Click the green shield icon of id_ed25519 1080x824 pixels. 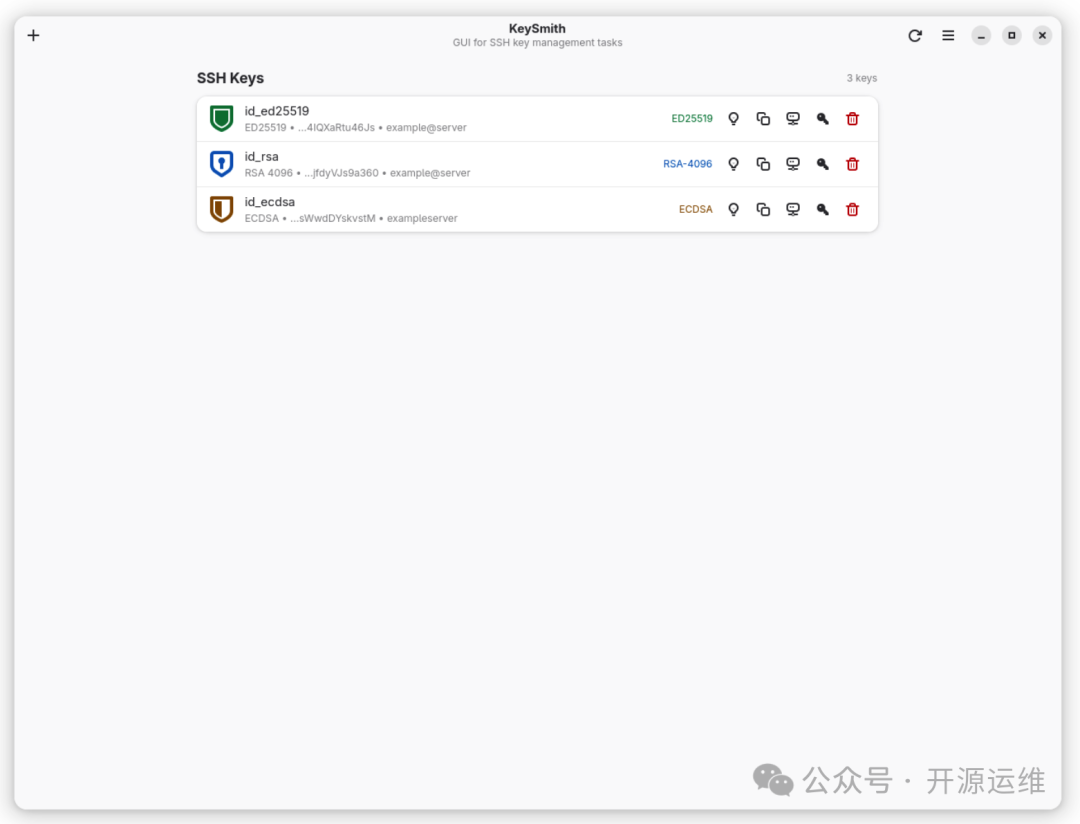click(221, 119)
